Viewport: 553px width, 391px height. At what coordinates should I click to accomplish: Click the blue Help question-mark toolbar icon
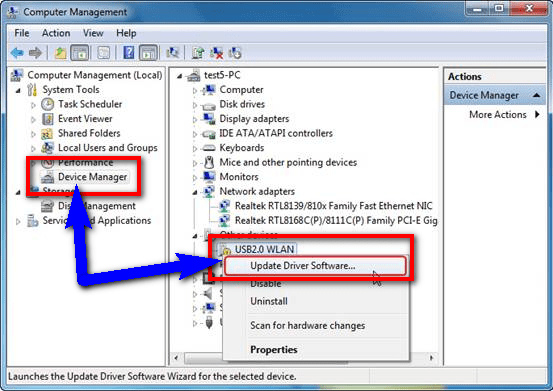pyautogui.click(x=129, y=53)
